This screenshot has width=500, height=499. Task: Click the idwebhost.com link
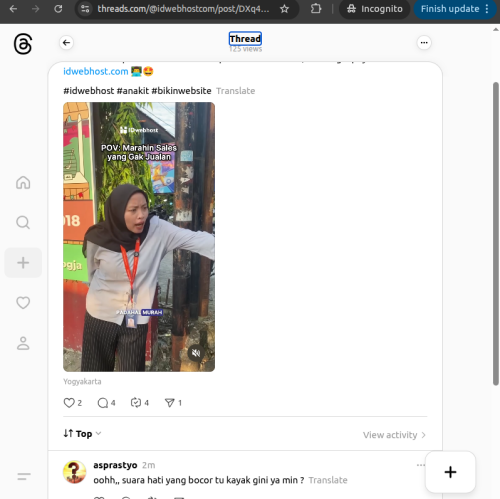point(96,71)
